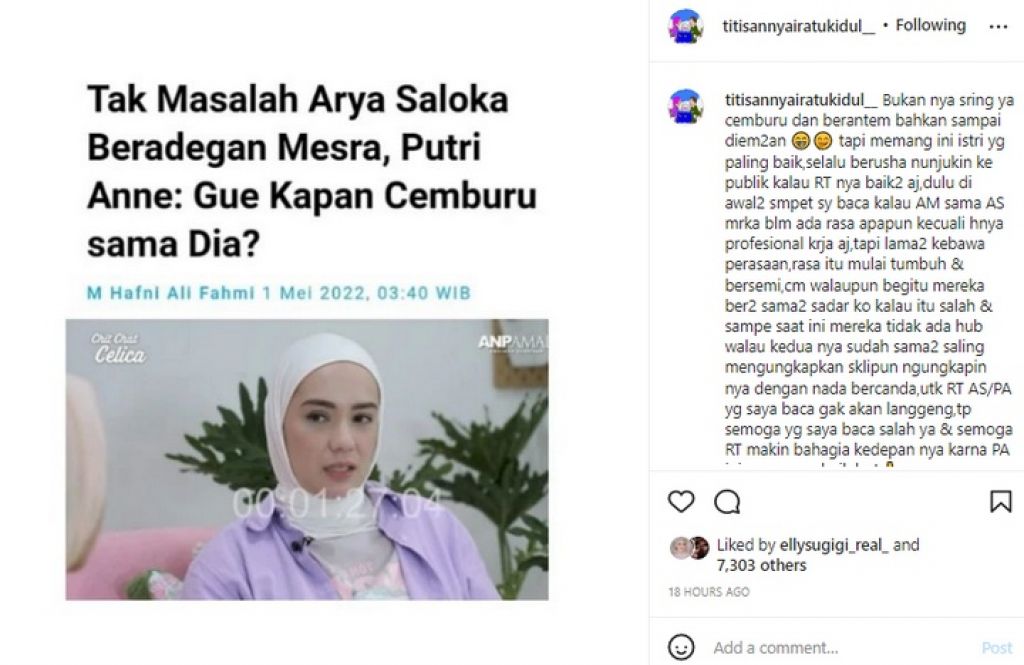Click avatar beside the caption

[685, 106]
